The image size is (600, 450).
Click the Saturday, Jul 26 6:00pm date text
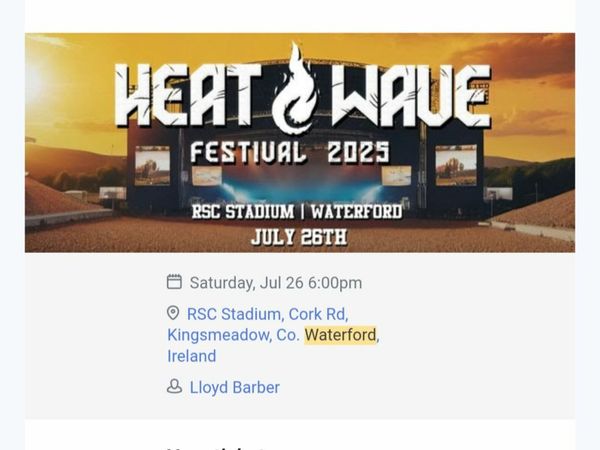[276, 283]
